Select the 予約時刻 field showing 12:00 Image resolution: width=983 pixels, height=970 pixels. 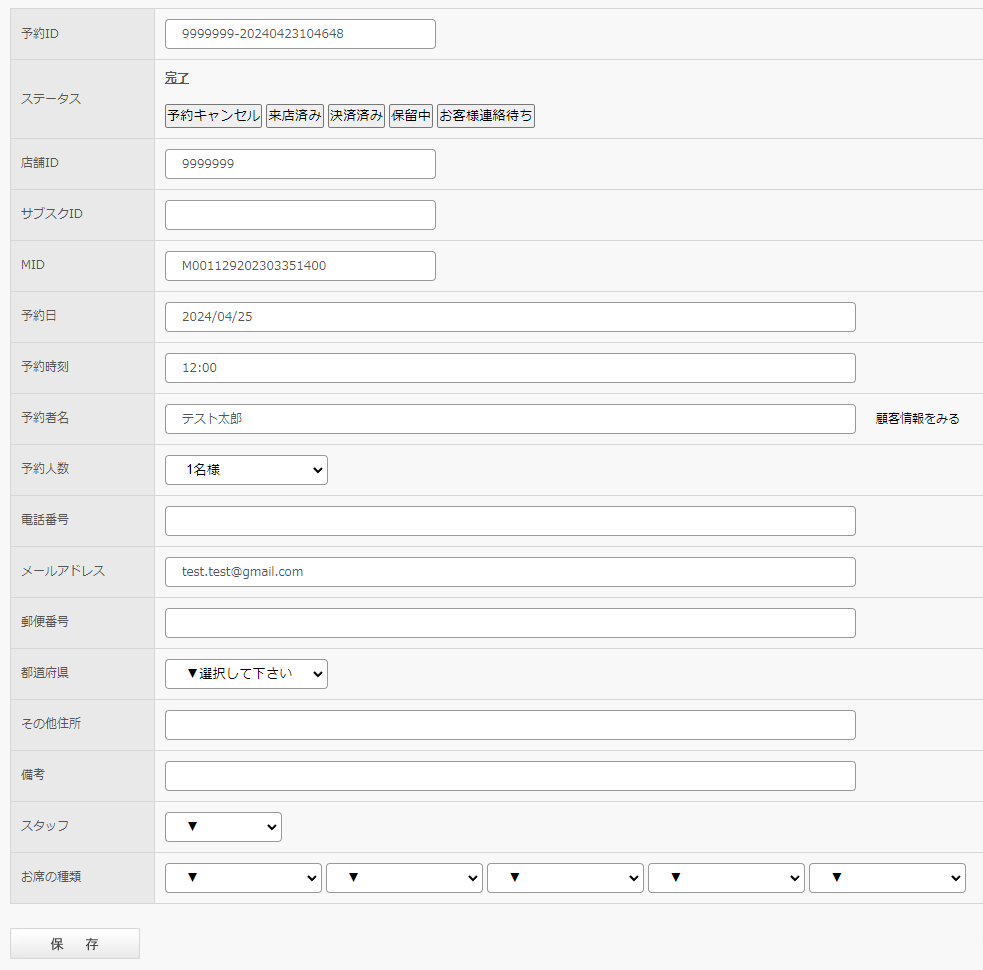tap(510, 368)
